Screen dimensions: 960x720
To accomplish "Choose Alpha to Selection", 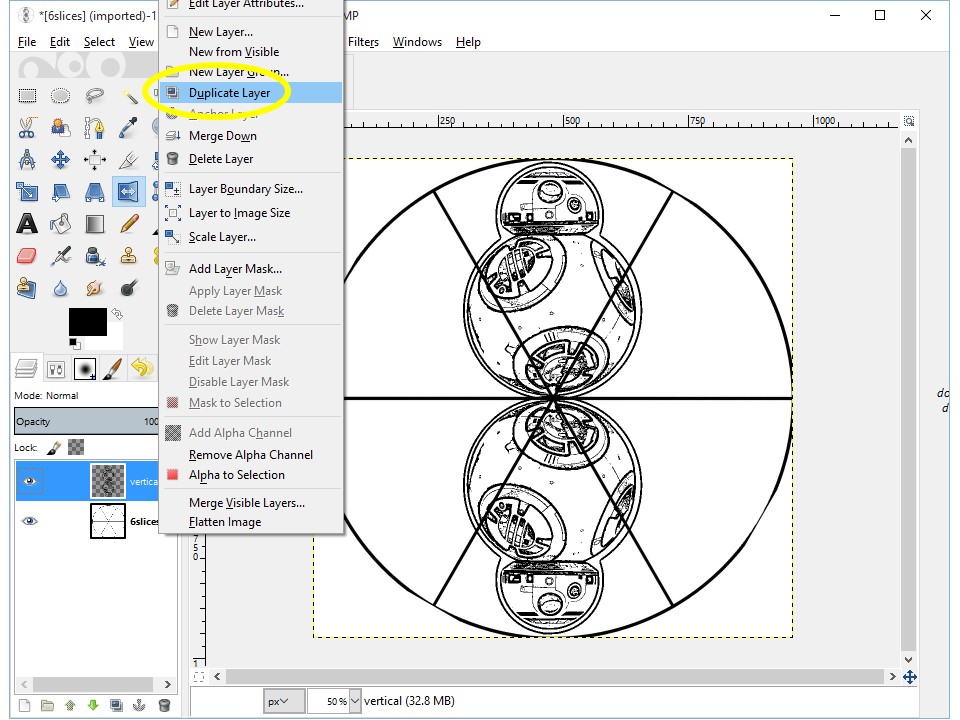I will point(251,475).
